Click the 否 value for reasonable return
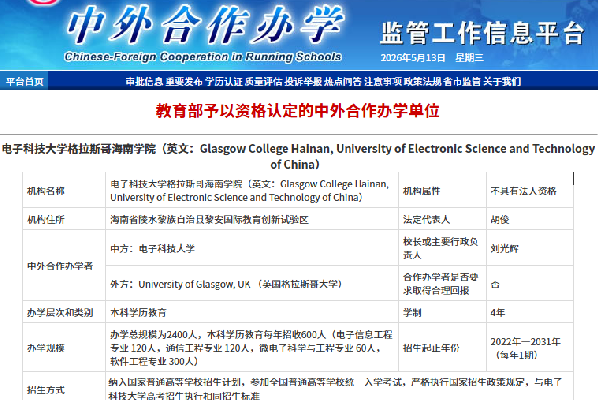Image resolution: width=600 pixels, height=400 pixels. tap(495, 285)
